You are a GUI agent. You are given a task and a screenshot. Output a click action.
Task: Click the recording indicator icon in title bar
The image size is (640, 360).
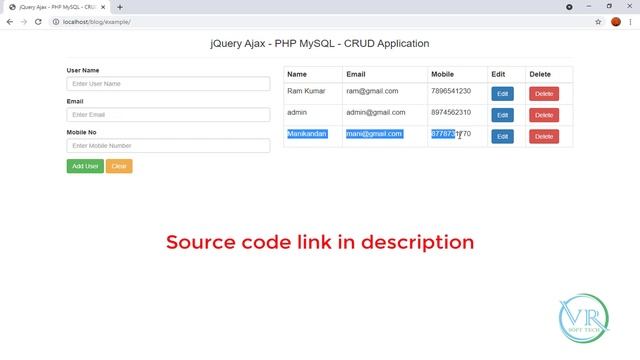(569, 7)
